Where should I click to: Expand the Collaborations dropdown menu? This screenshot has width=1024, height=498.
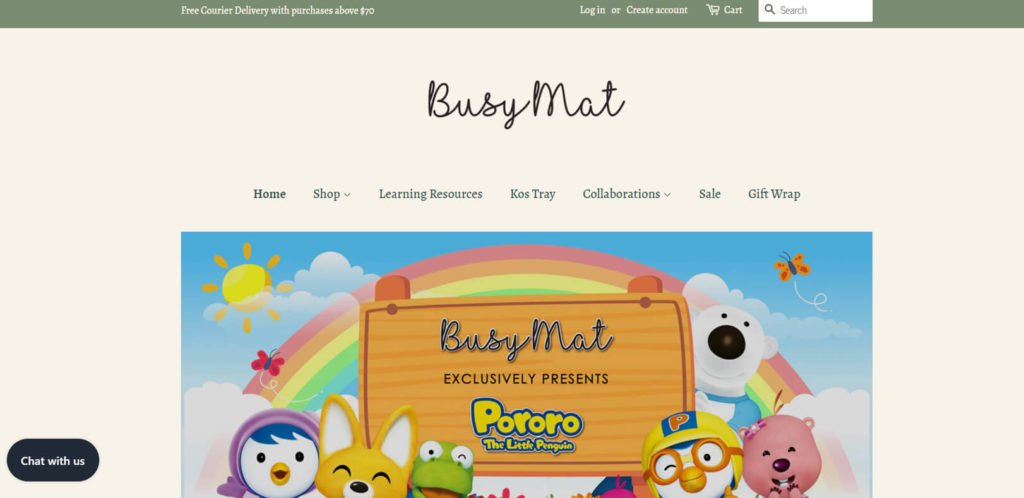[x=626, y=194]
